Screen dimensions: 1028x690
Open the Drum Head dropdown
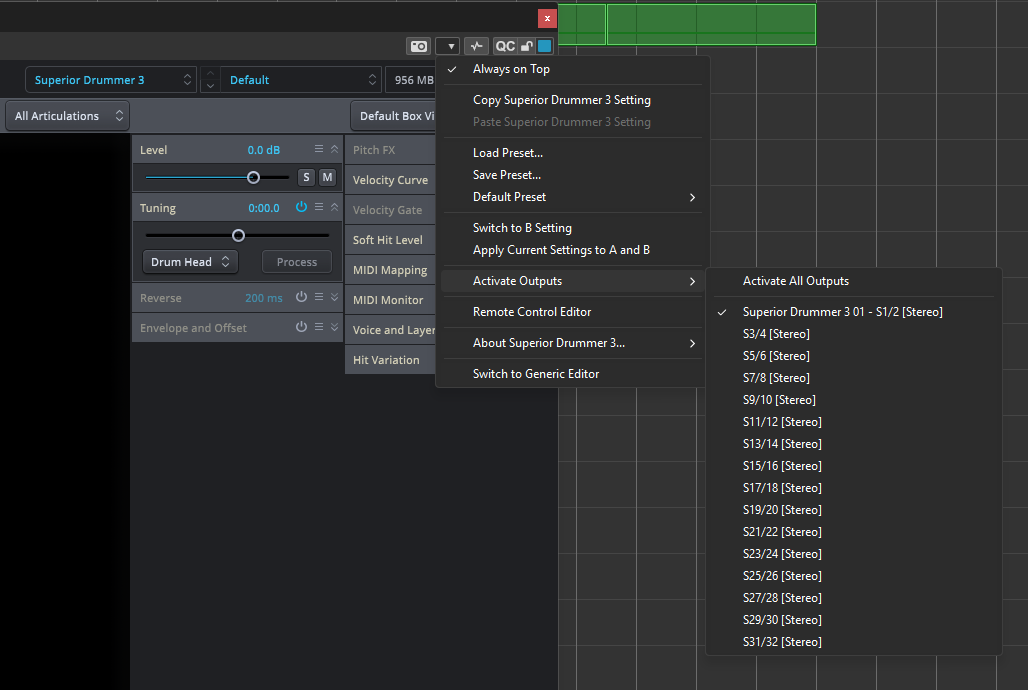[190, 262]
